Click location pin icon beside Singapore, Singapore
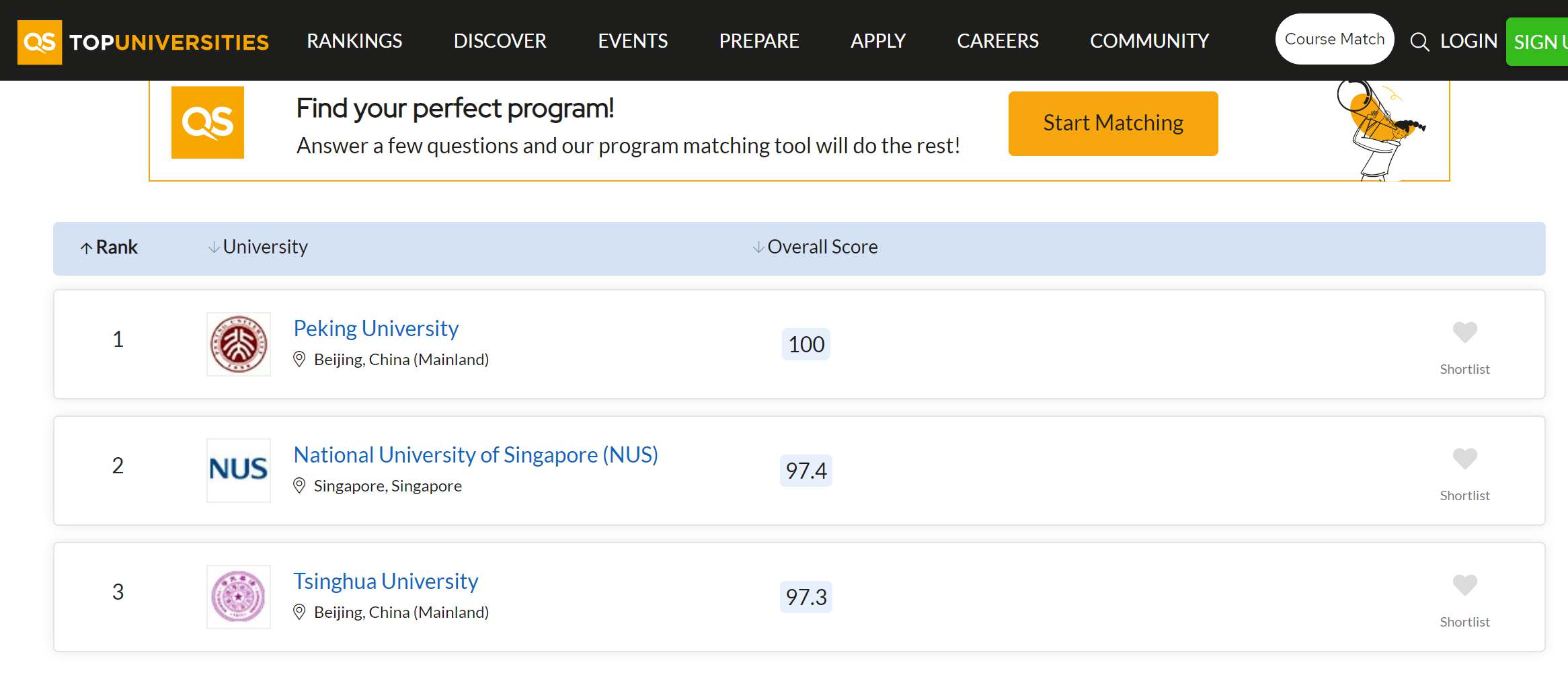 pyautogui.click(x=299, y=486)
